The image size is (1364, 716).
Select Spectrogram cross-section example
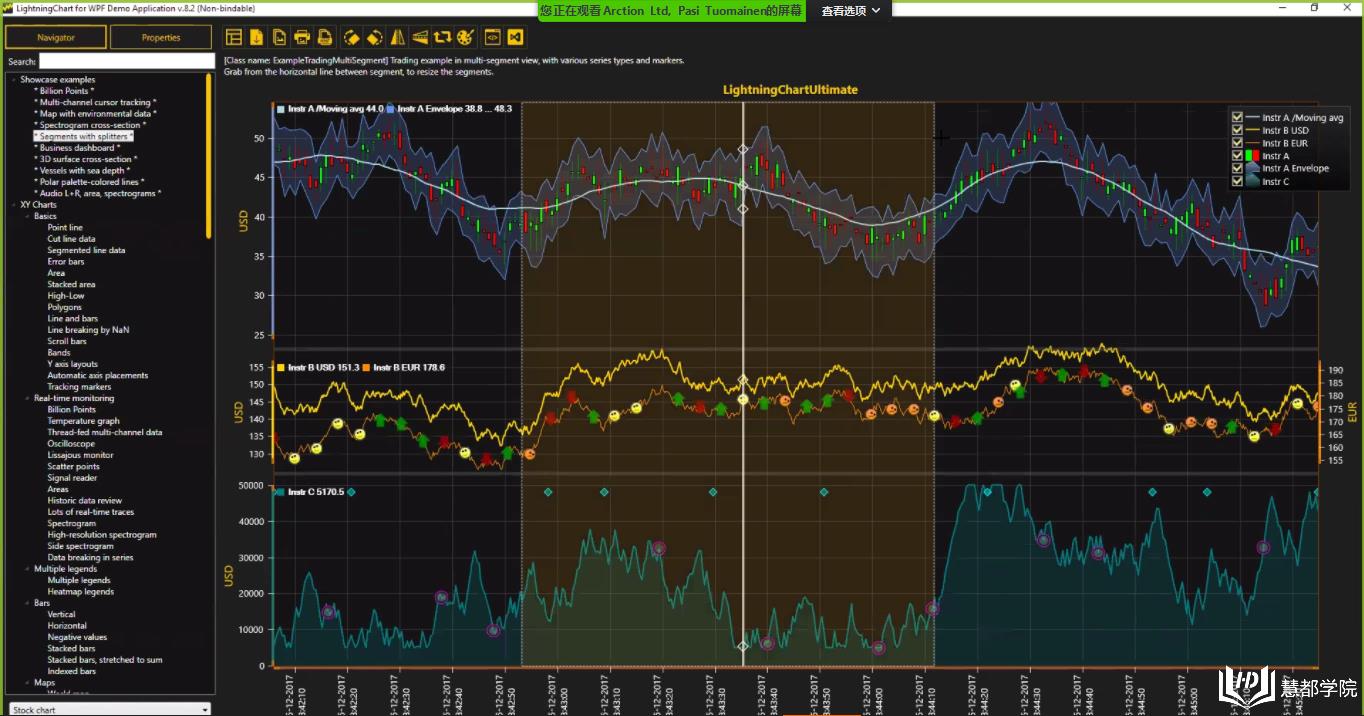[90, 125]
